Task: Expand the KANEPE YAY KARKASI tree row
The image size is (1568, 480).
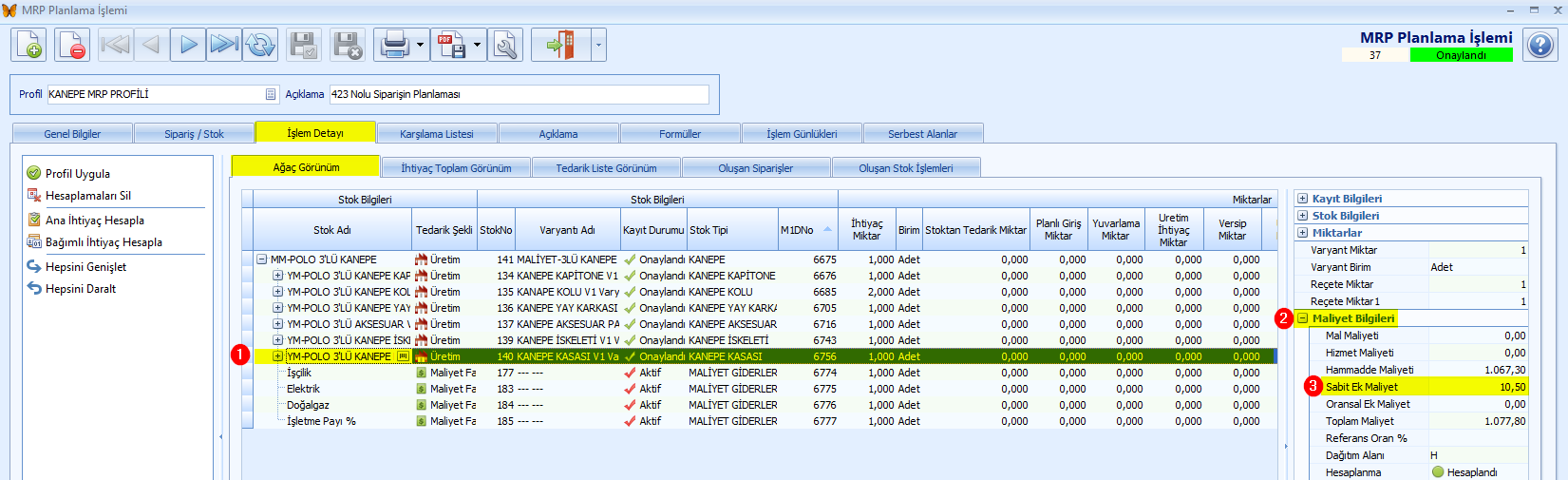Action: [277, 308]
